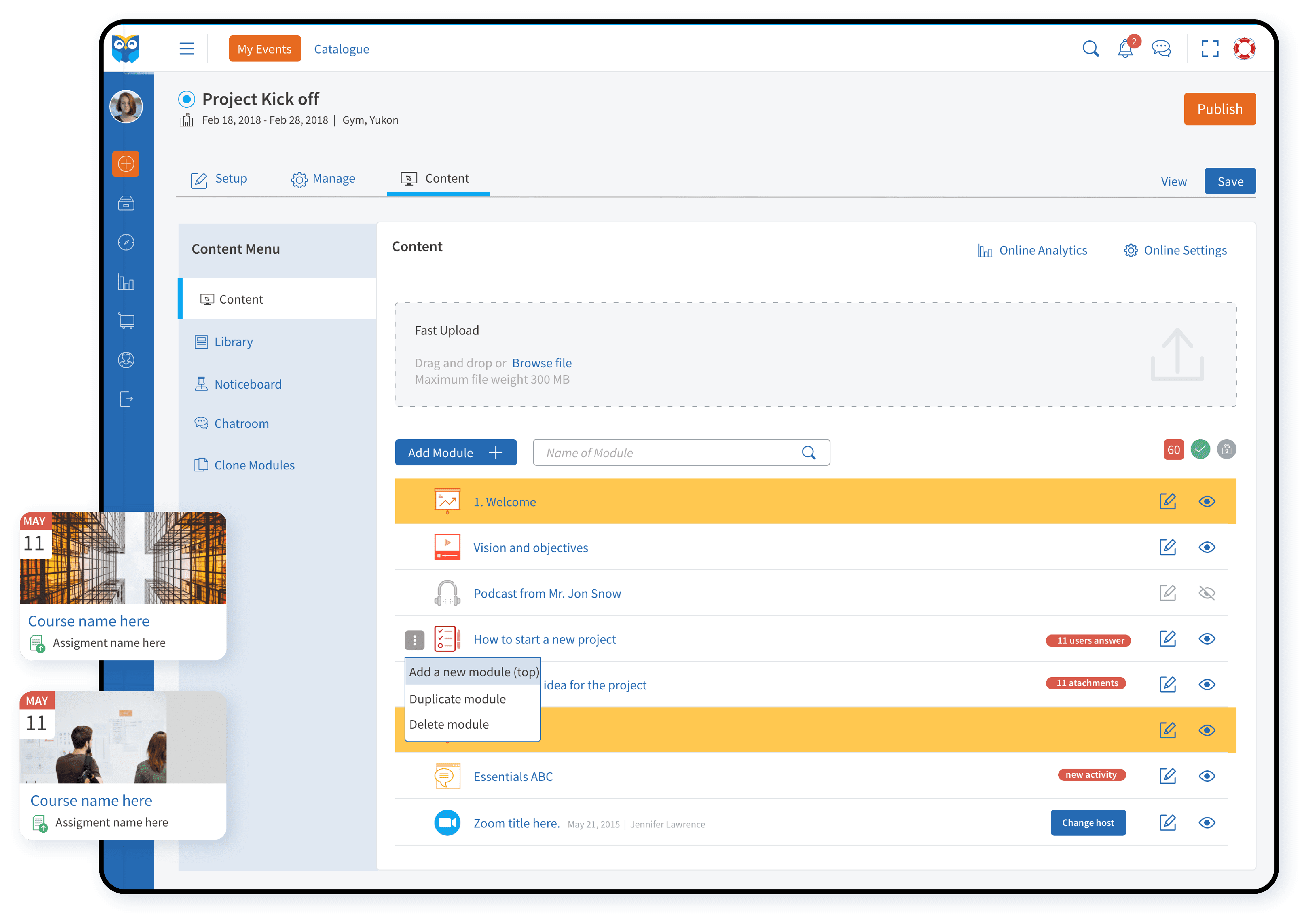This screenshot has height=924, width=1309.
Task: Click the owl logo icon
Action: [x=125, y=48]
